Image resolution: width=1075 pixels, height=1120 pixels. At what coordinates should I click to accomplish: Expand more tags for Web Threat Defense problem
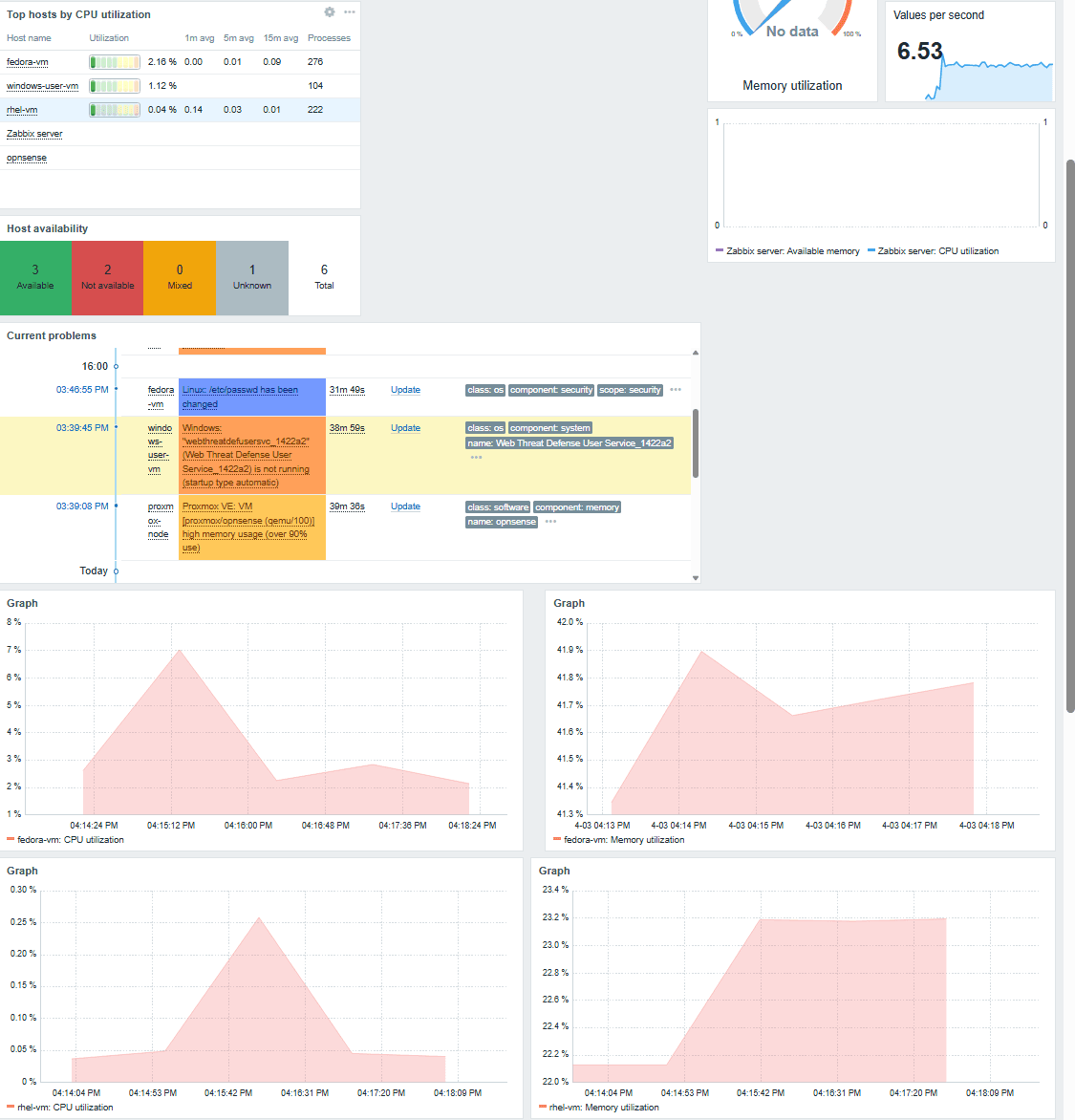pyautogui.click(x=477, y=457)
